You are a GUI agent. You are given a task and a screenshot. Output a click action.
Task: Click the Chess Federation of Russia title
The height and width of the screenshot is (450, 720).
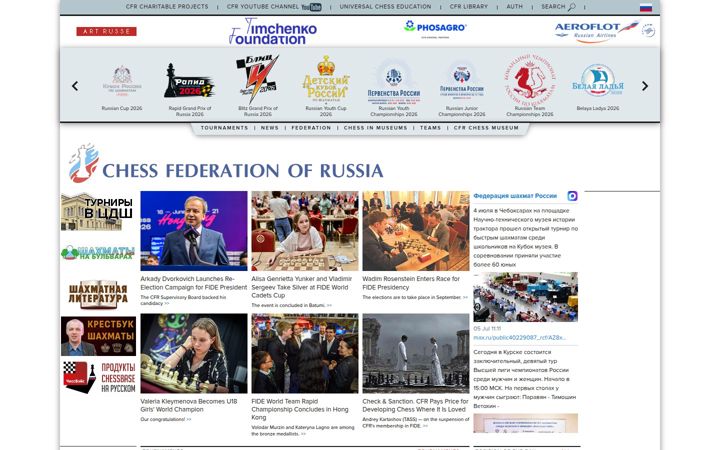point(242,171)
